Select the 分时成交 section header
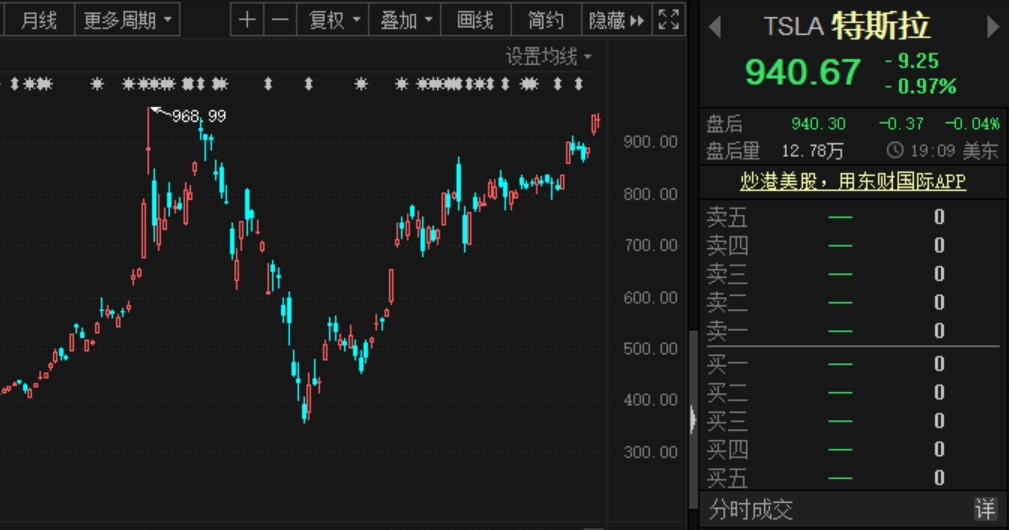The height and width of the screenshot is (530, 1009). point(751,509)
